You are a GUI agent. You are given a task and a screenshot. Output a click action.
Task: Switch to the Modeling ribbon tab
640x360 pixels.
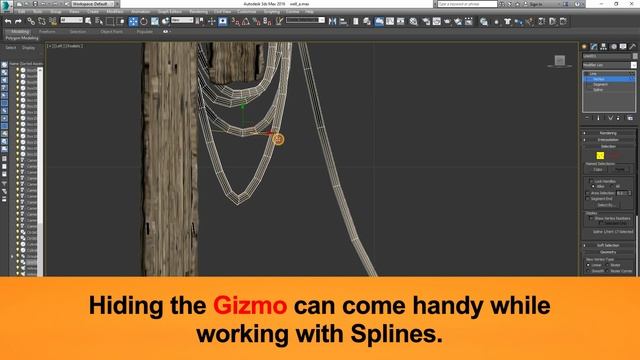pyautogui.click(x=20, y=31)
